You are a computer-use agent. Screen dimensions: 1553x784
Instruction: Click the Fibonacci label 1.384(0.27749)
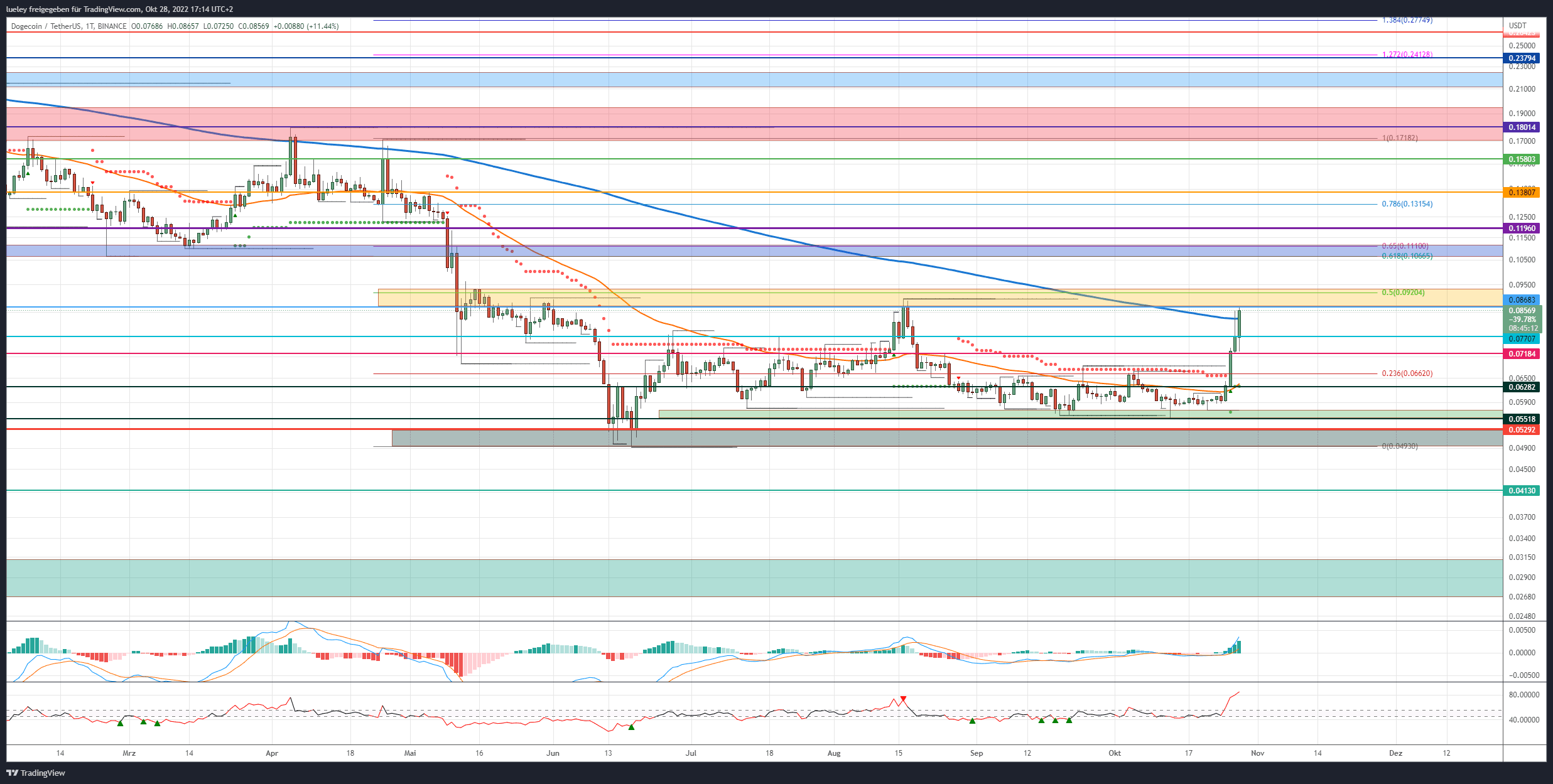point(1407,20)
